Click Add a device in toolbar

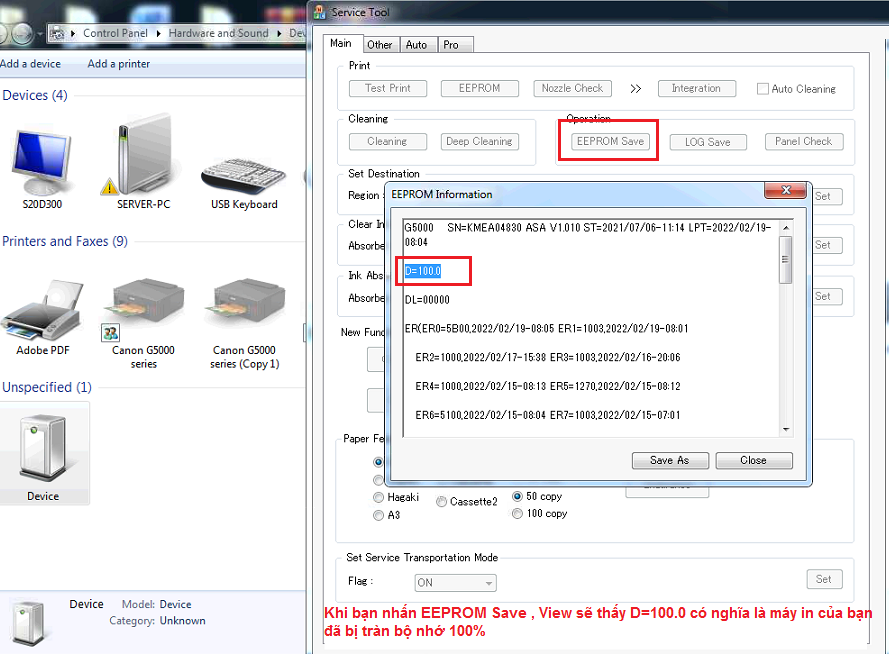[30, 64]
